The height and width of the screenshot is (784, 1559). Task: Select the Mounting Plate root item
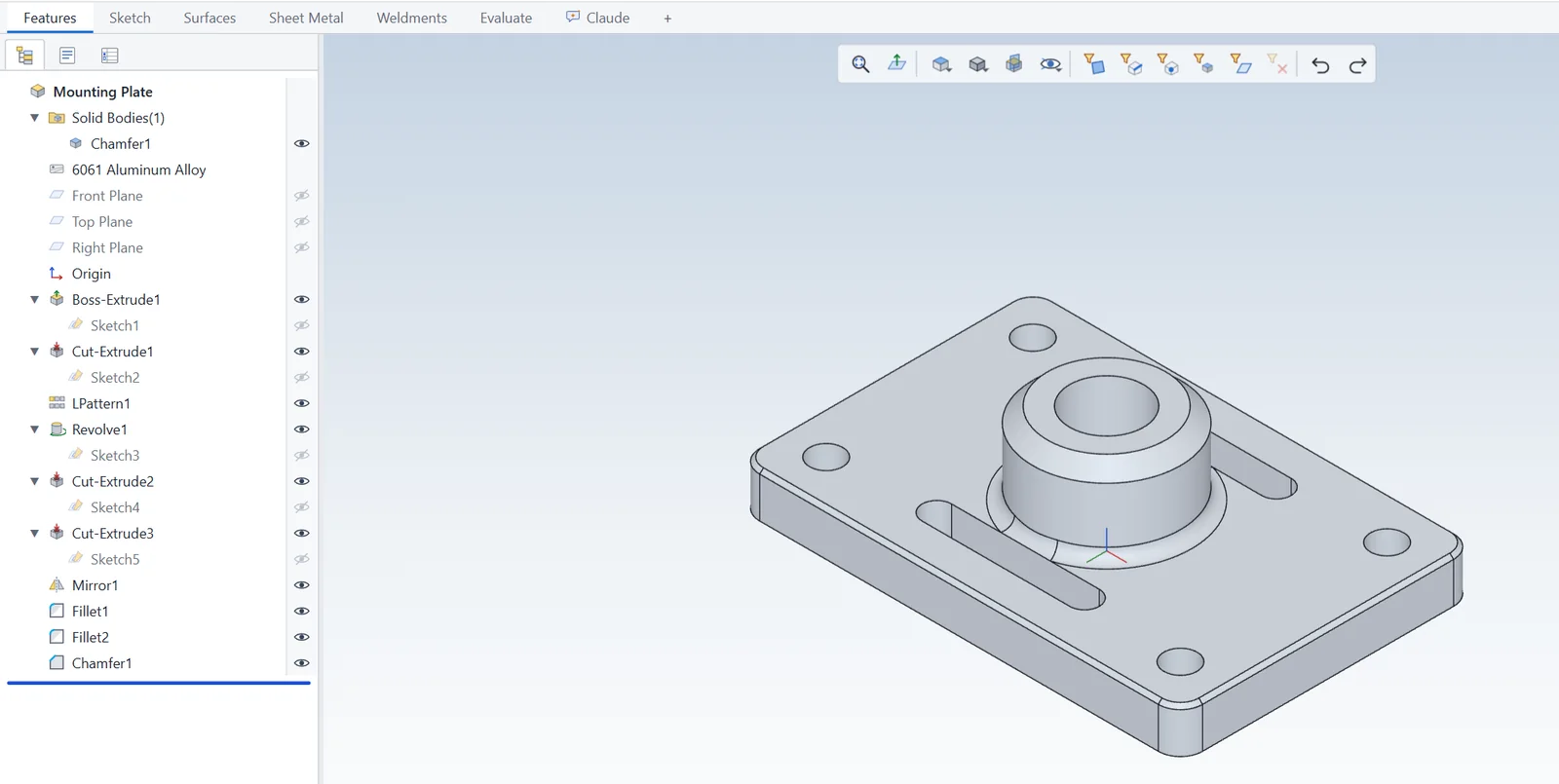(102, 92)
